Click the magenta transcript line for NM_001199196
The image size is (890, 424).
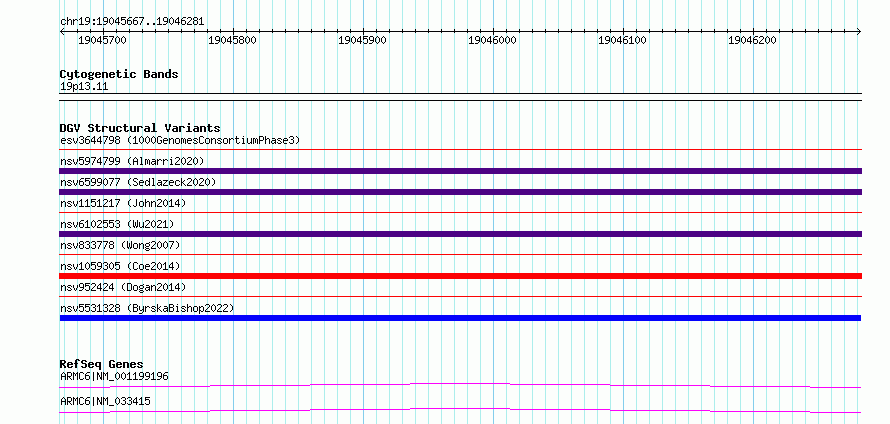tap(460, 385)
